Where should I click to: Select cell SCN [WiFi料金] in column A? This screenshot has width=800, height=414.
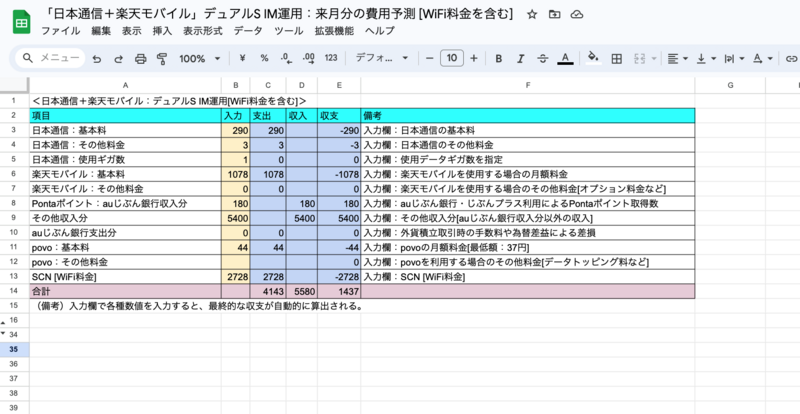(x=126, y=277)
